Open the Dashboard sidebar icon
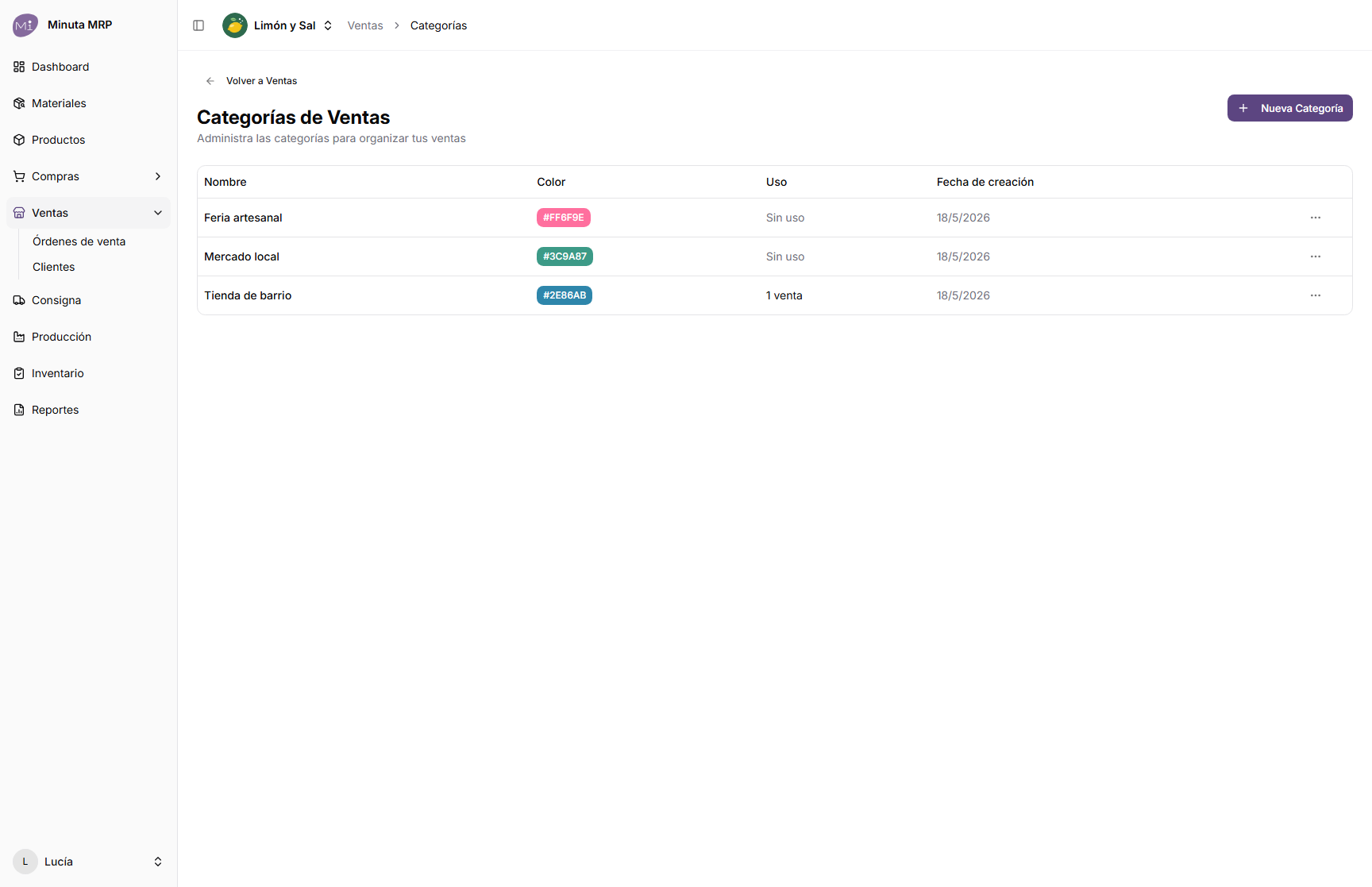This screenshot has height=887, width=1372. tap(19, 67)
